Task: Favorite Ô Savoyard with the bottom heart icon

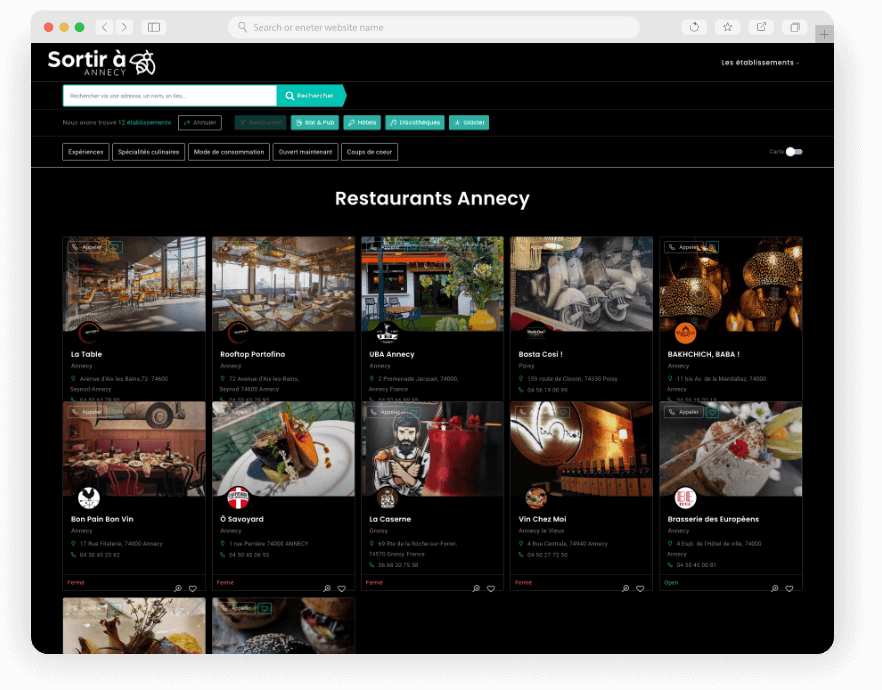Action: pyautogui.click(x=342, y=588)
